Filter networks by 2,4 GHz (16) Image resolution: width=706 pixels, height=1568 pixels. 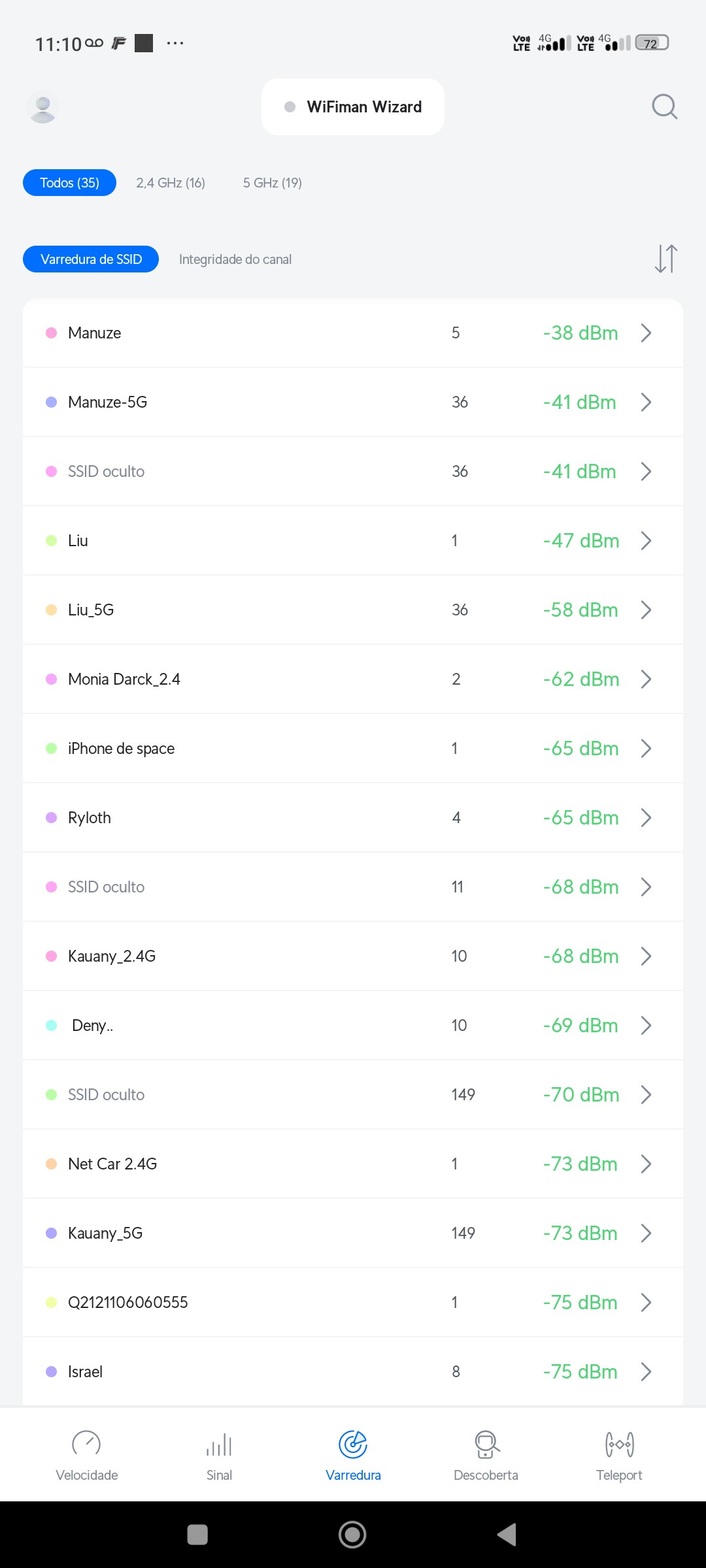171,183
